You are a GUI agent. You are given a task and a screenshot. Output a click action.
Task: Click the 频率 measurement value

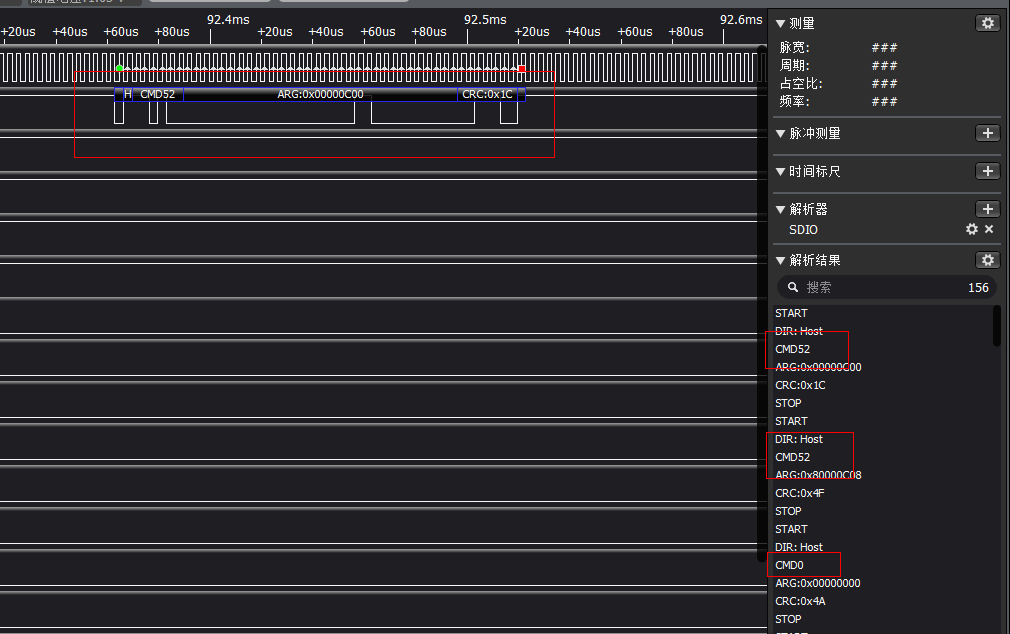884,102
